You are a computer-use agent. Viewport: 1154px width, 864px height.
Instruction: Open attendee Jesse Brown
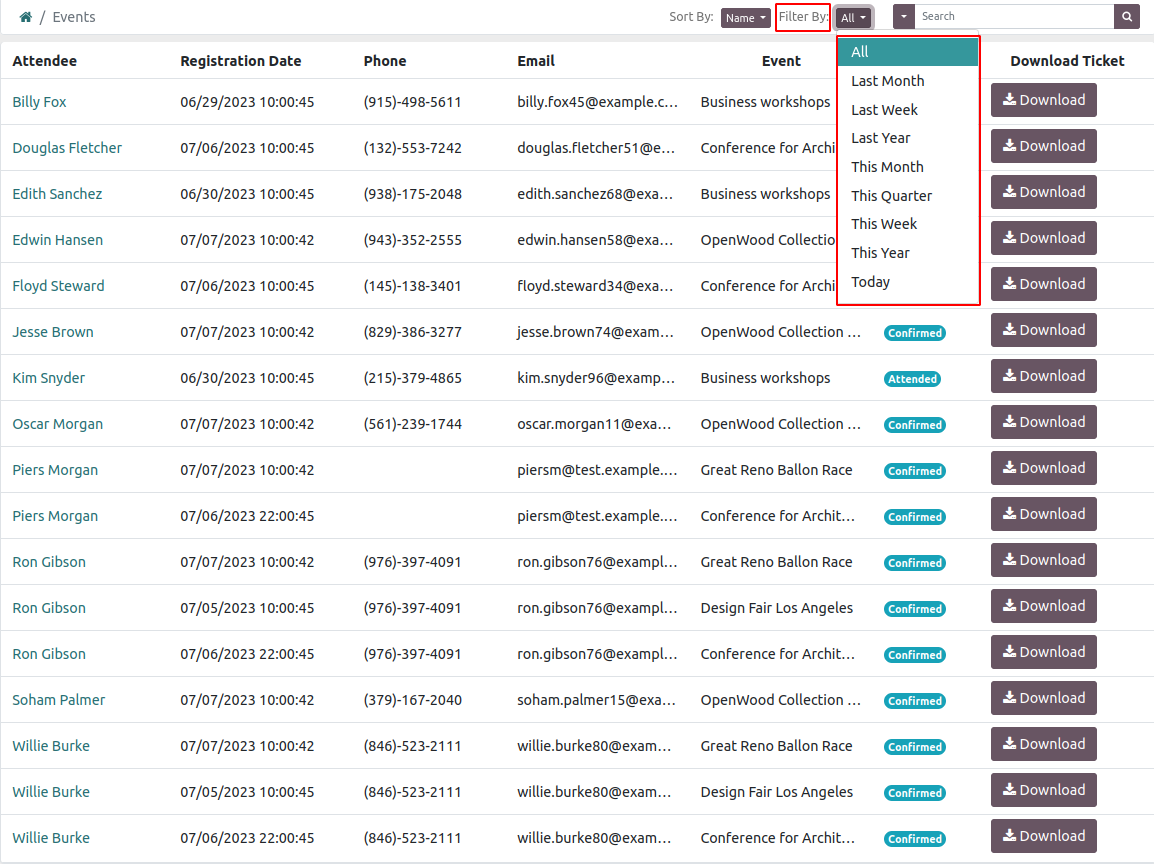[x=53, y=332]
